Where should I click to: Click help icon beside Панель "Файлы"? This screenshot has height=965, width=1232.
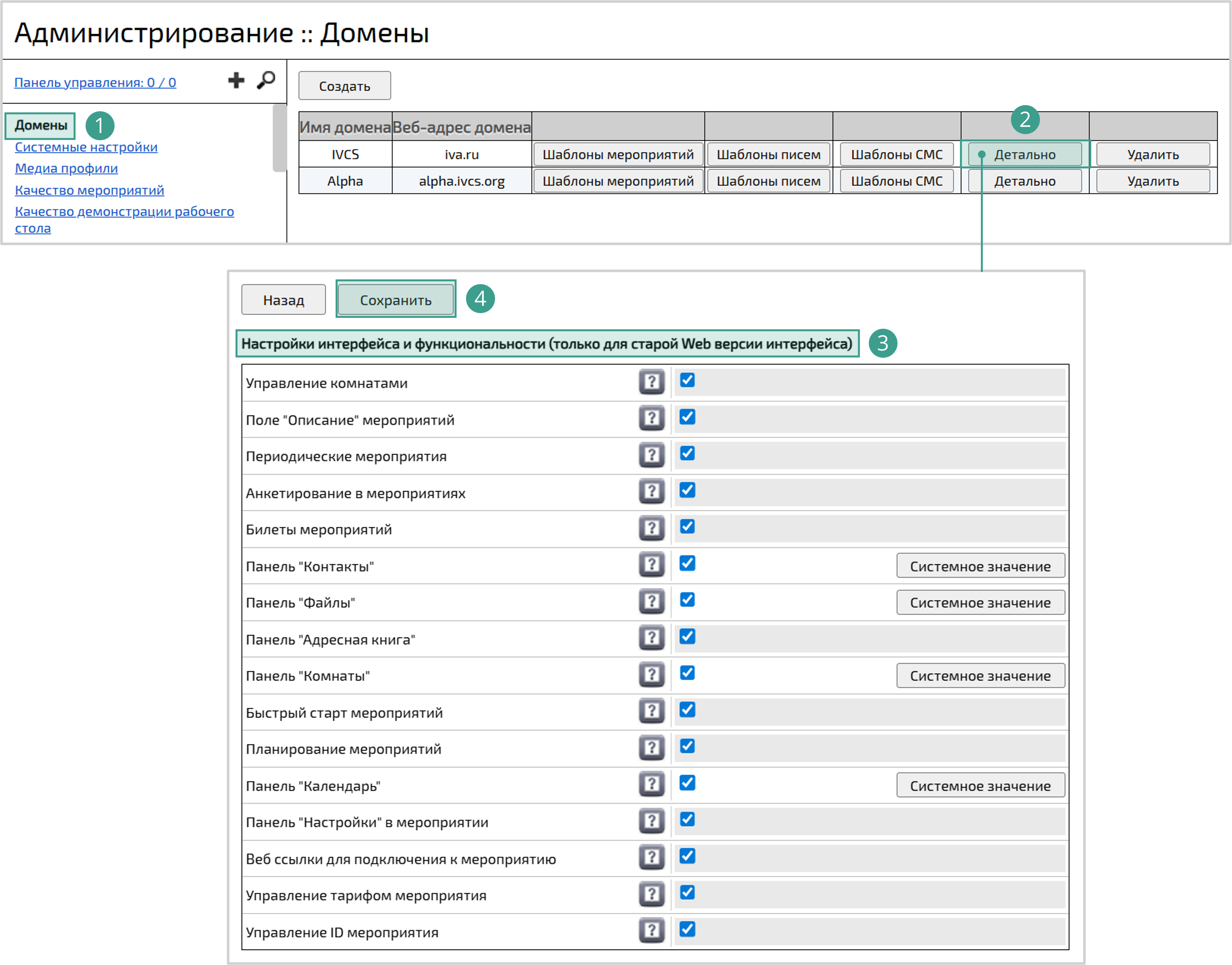tap(651, 602)
